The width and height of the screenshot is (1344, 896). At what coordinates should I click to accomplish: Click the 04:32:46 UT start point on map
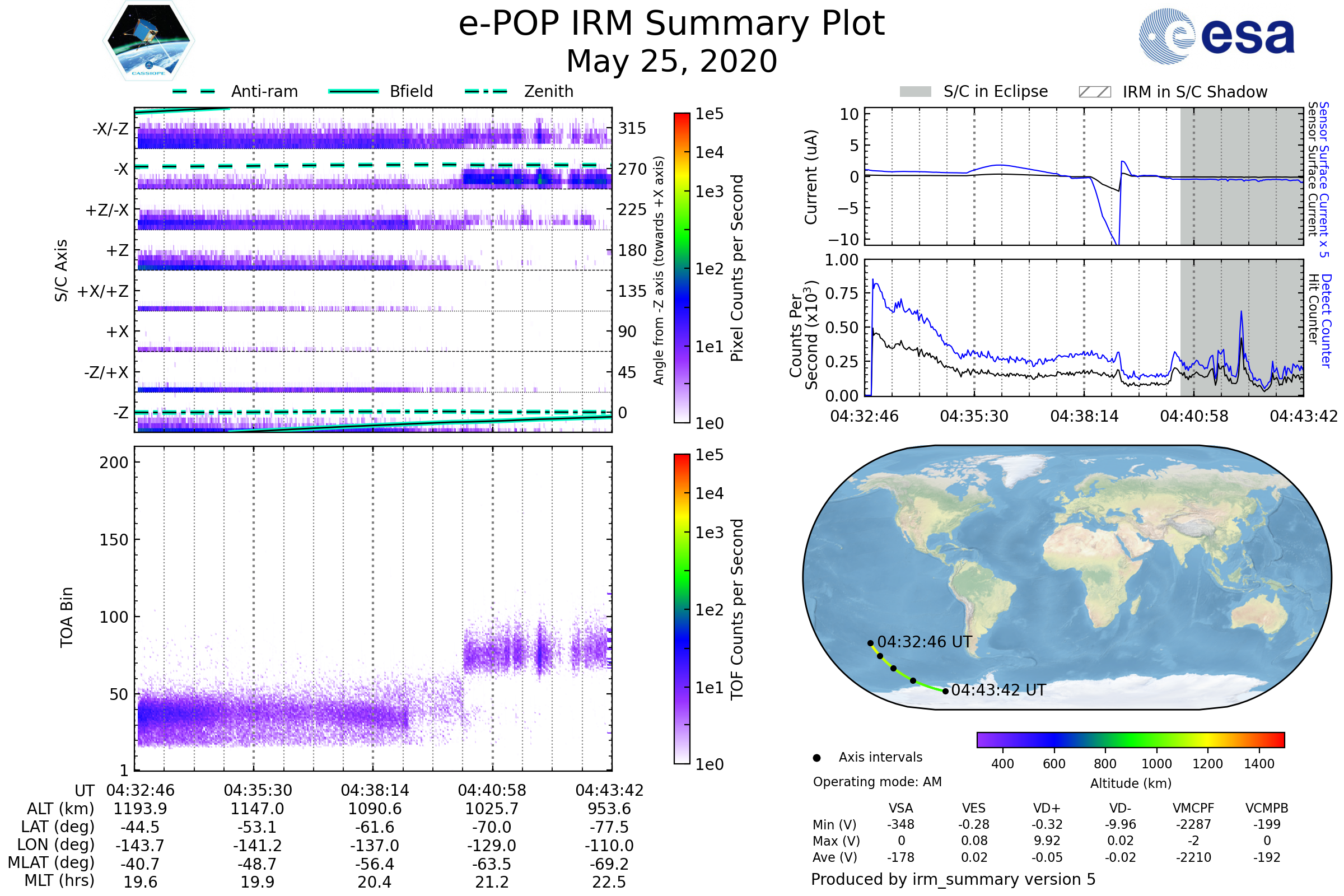[x=870, y=643]
